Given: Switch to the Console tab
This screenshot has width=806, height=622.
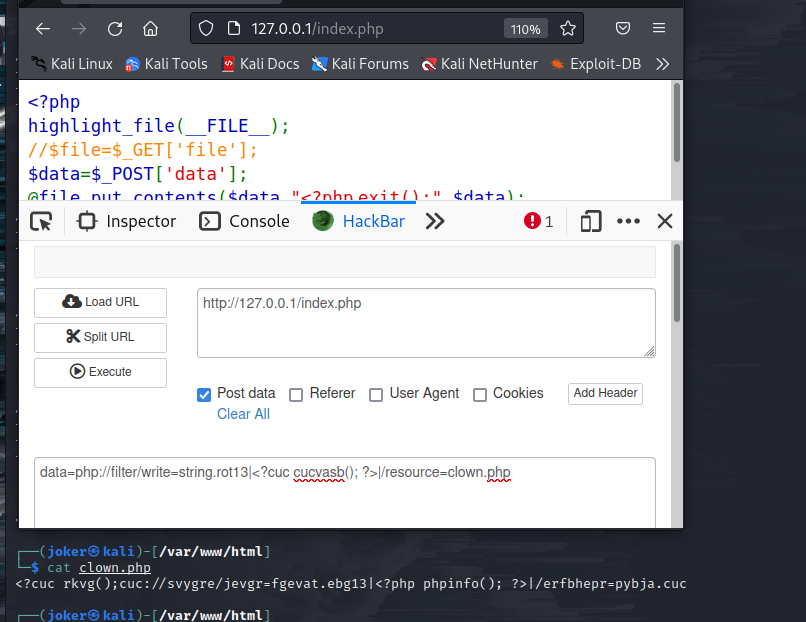Looking at the screenshot, I should (x=244, y=222).
